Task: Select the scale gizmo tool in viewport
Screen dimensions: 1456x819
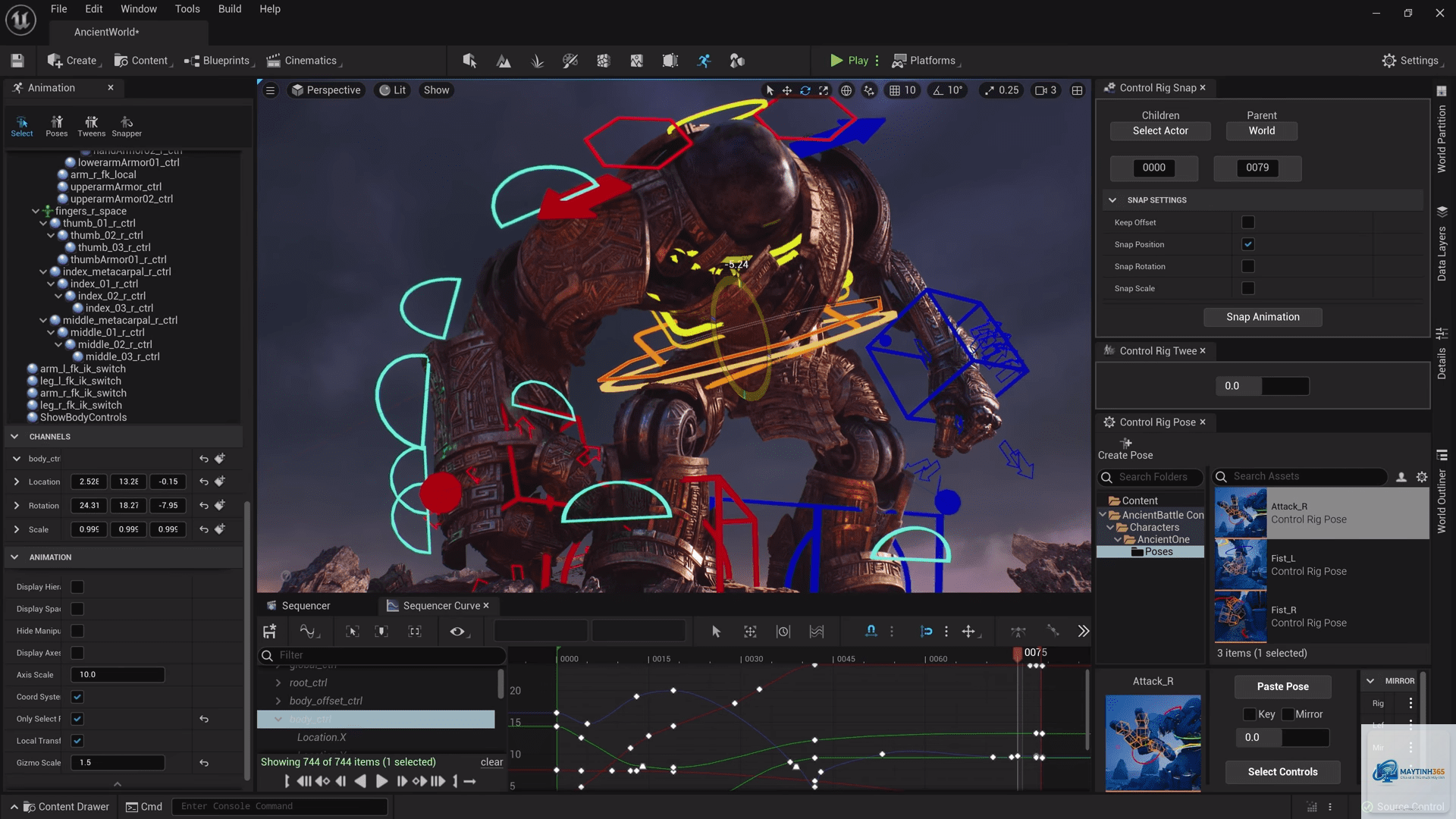Action: point(824,90)
